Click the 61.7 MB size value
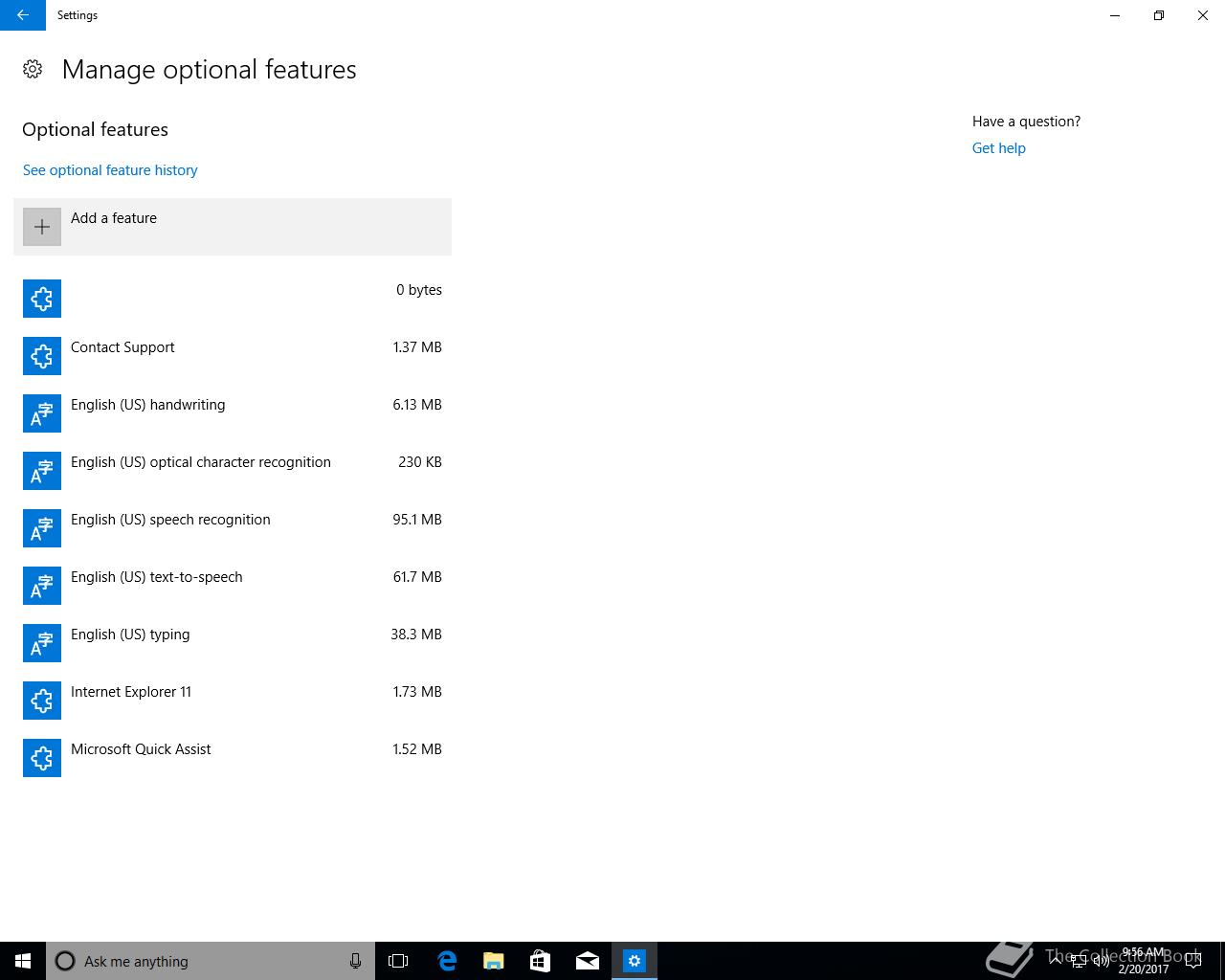The image size is (1225, 980). coord(417,577)
